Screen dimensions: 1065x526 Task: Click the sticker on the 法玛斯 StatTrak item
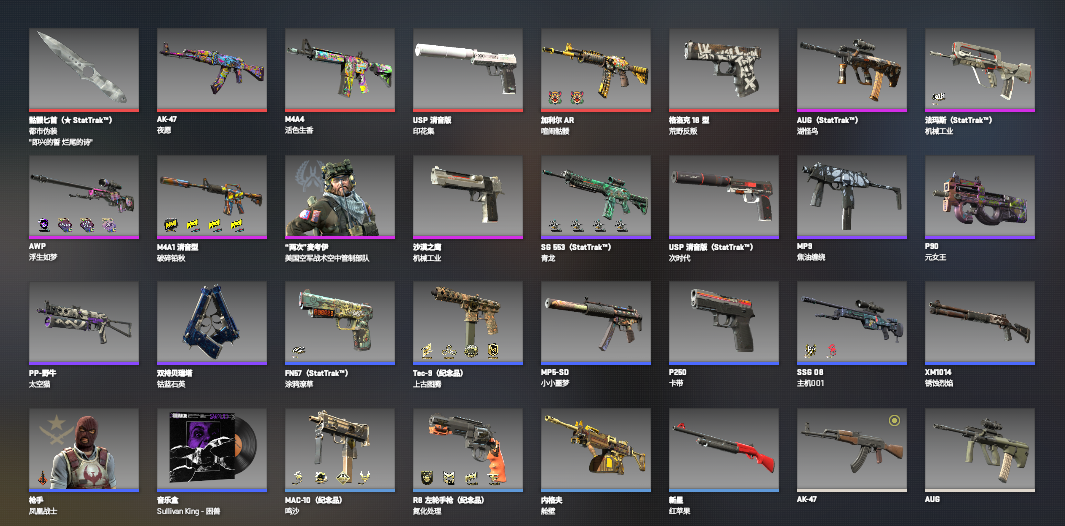coord(938,97)
